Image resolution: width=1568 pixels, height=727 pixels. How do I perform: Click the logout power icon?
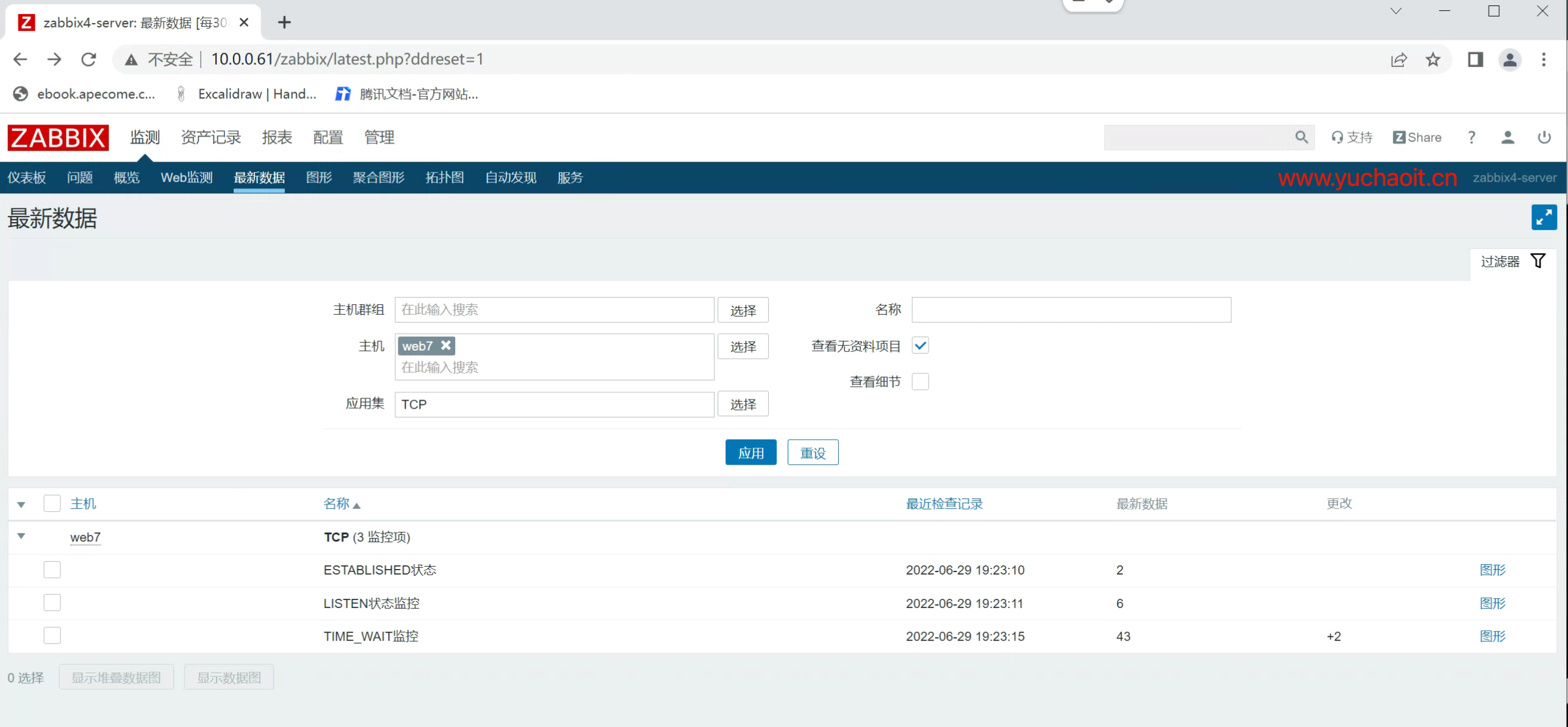pos(1544,138)
